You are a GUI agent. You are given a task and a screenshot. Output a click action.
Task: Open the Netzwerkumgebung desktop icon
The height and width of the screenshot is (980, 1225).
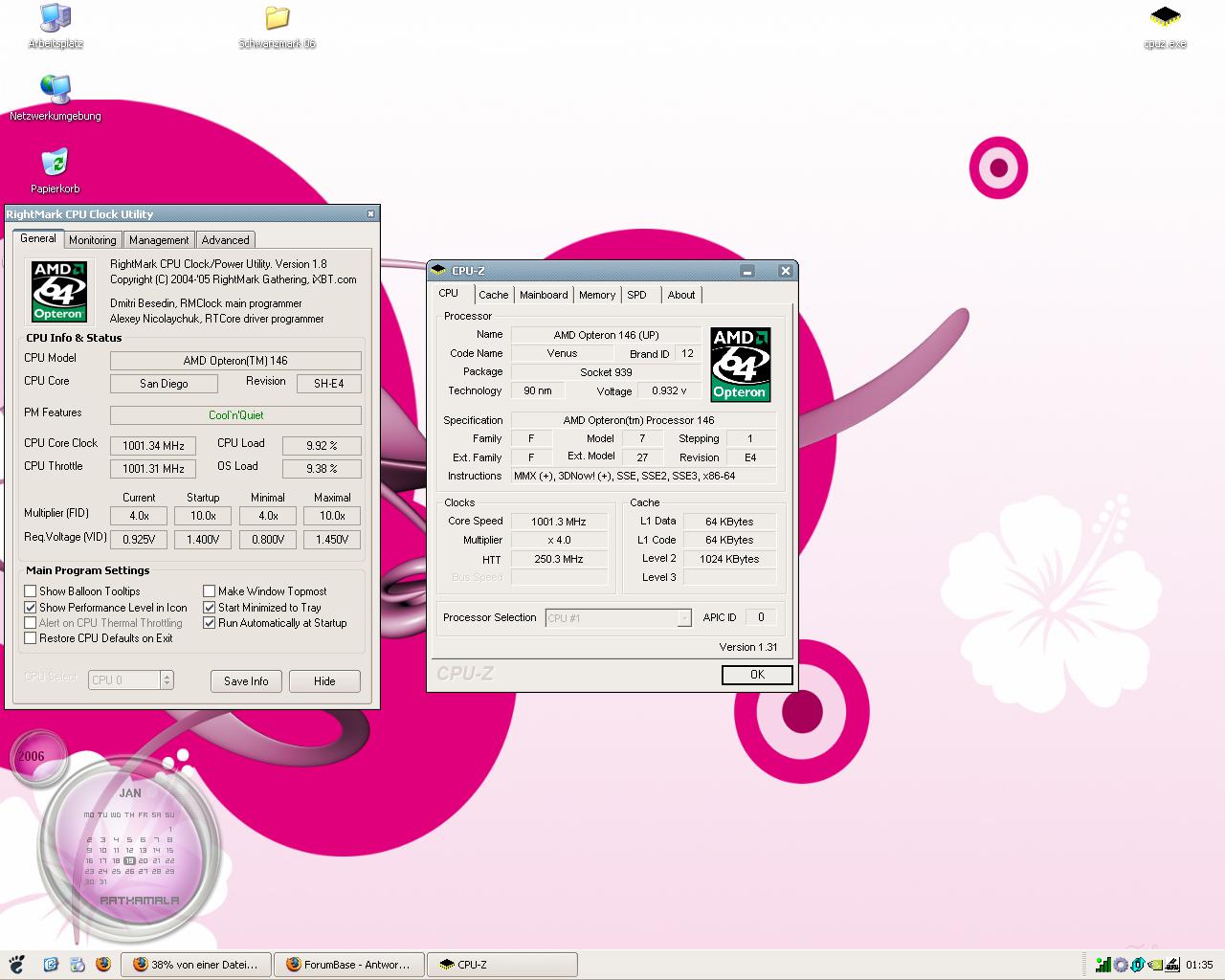coord(56,99)
